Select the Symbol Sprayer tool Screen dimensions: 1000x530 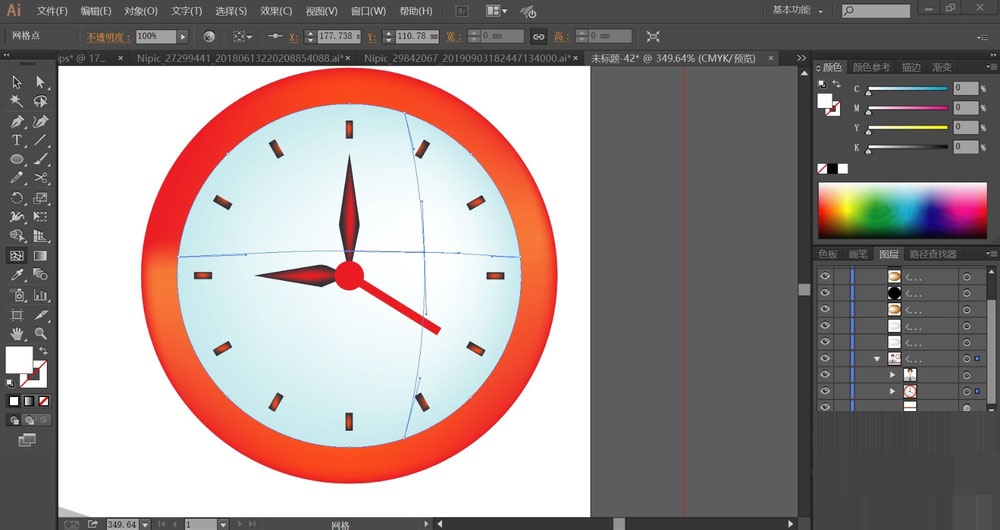[x=17, y=295]
